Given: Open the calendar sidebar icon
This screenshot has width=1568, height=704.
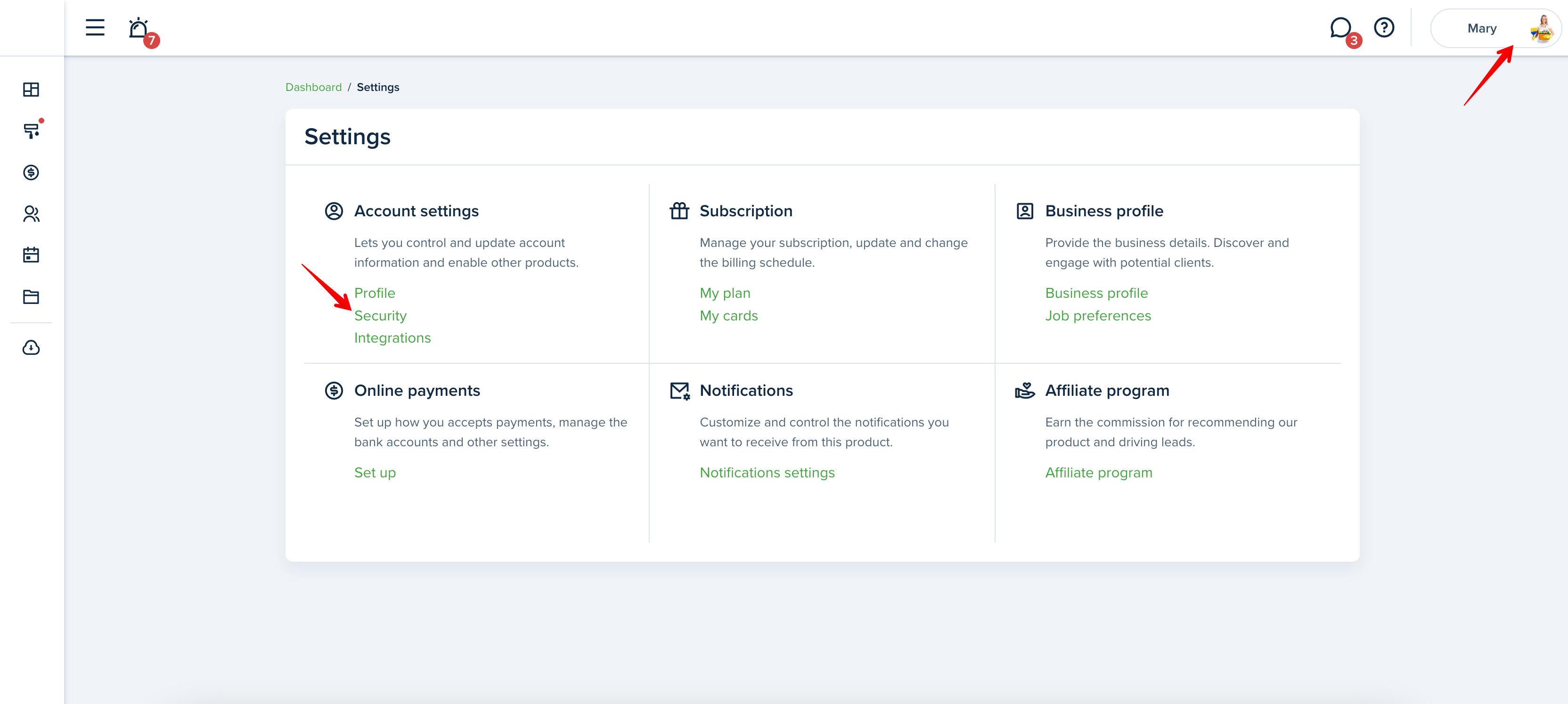Looking at the screenshot, I should [31, 254].
